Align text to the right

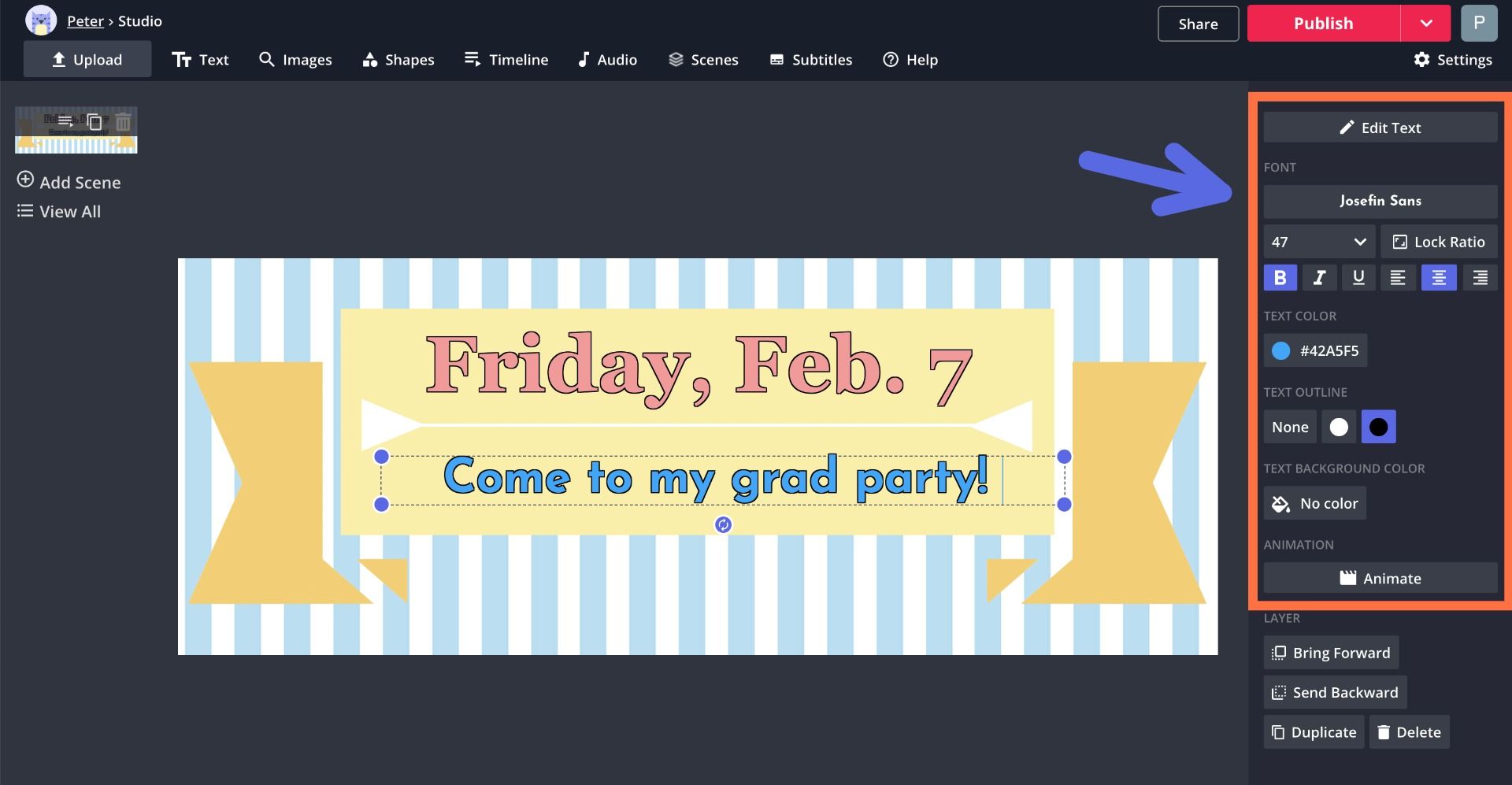pyautogui.click(x=1480, y=277)
